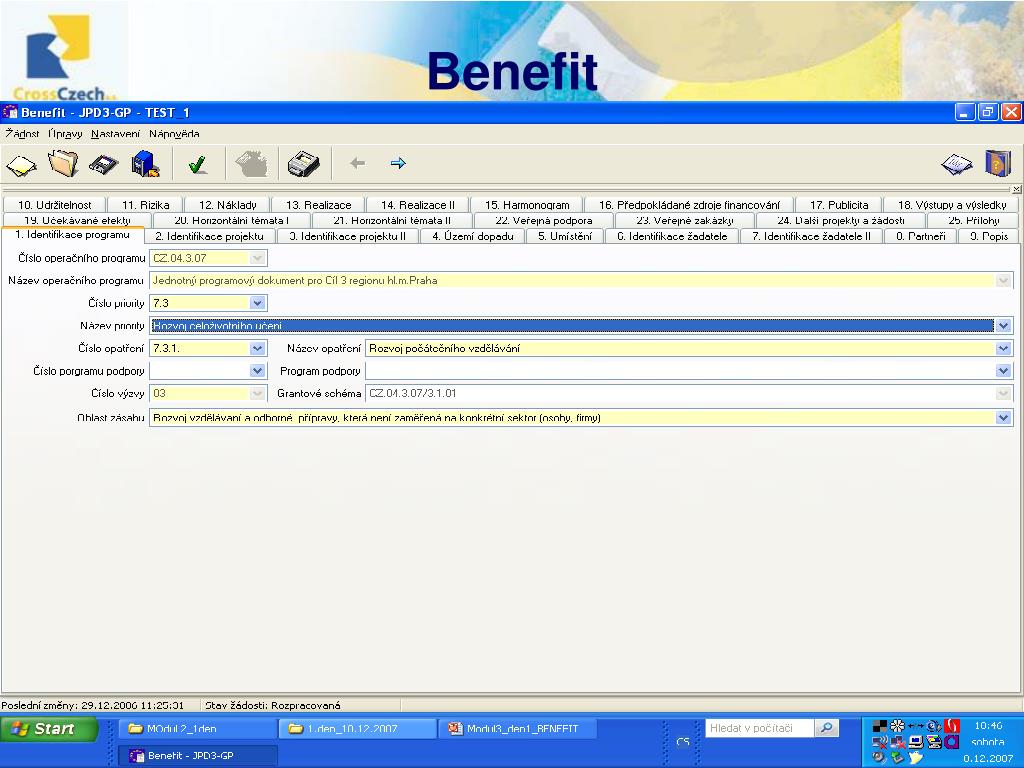Click the red tray icon near clock
This screenshot has width=1024, height=768.
pyautogui.click(x=952, y=726)
